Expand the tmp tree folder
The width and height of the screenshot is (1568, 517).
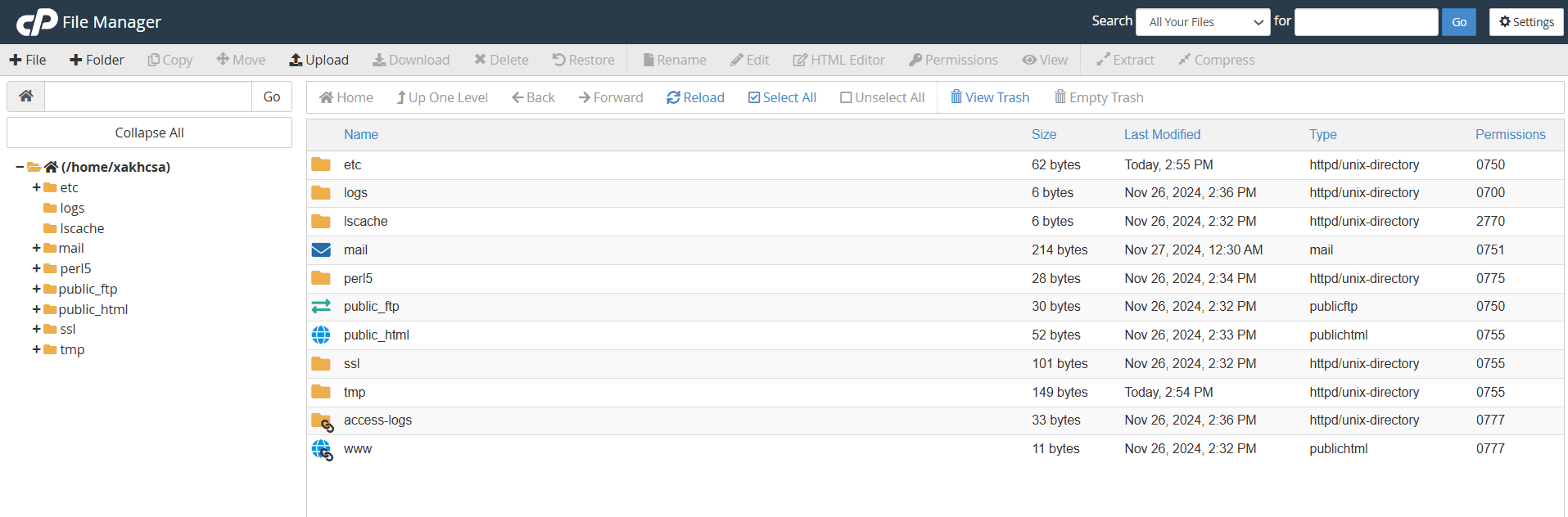(x=36, y=349)
